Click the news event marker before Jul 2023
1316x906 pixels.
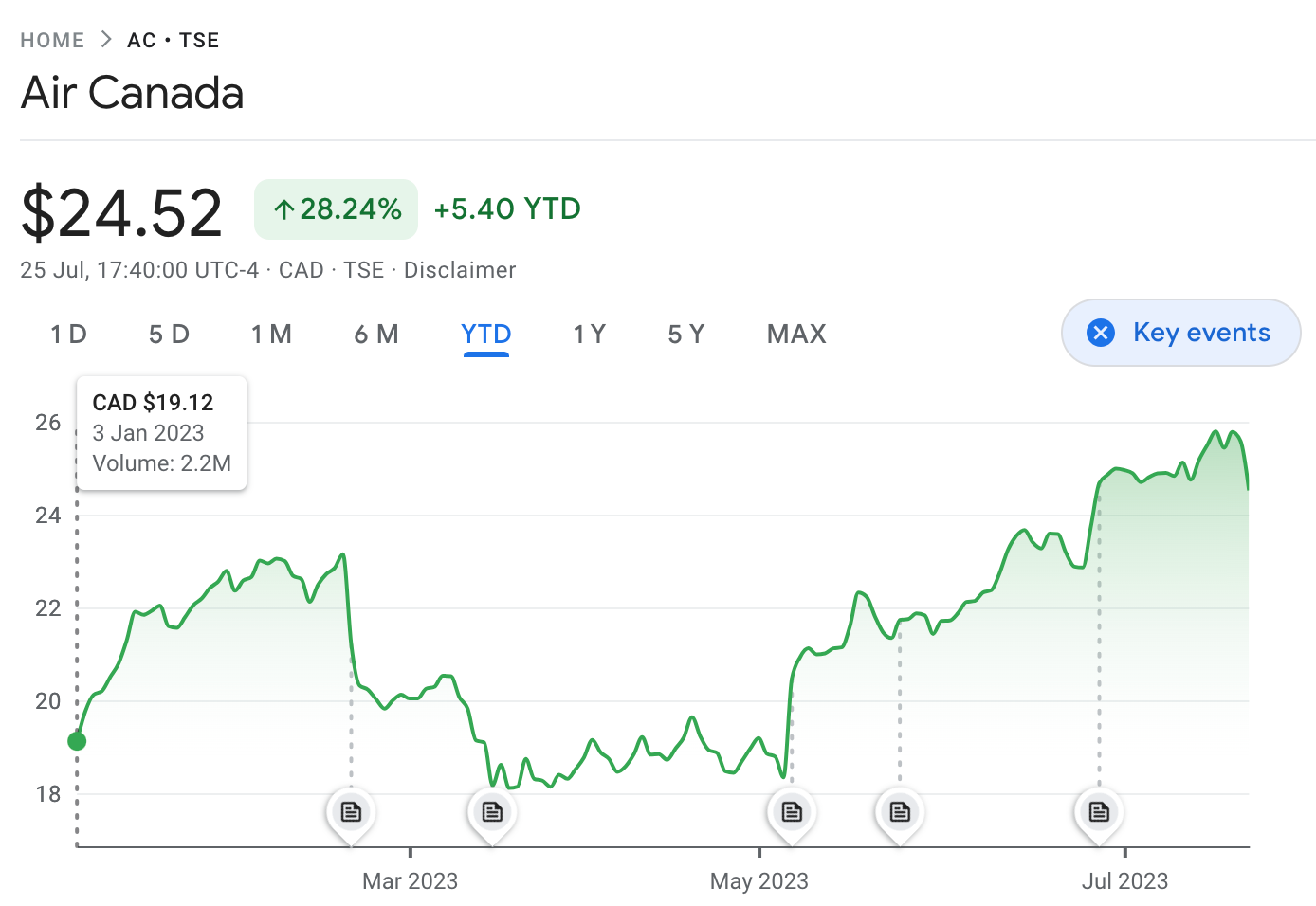[1099, 812]
